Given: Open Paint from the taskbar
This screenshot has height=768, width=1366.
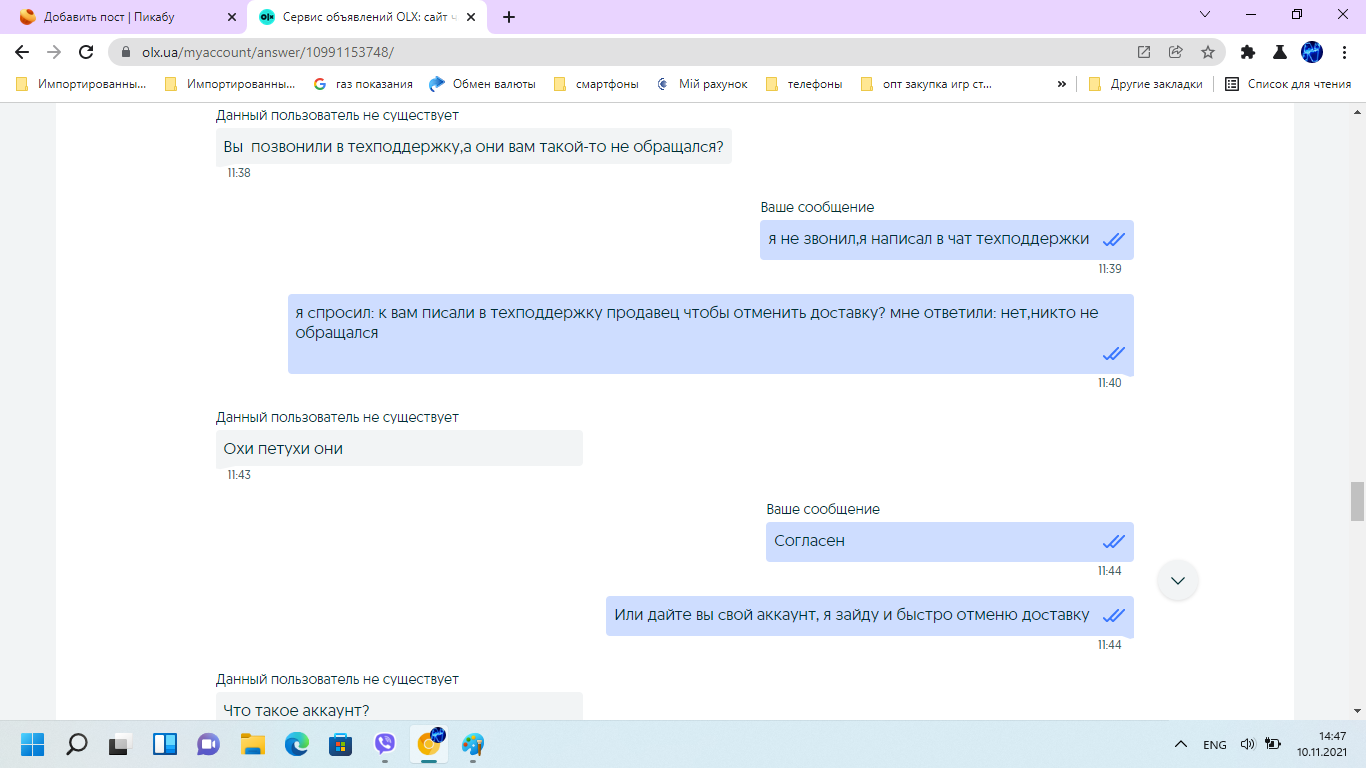Looking at the screenshot, I should (473, 744).
